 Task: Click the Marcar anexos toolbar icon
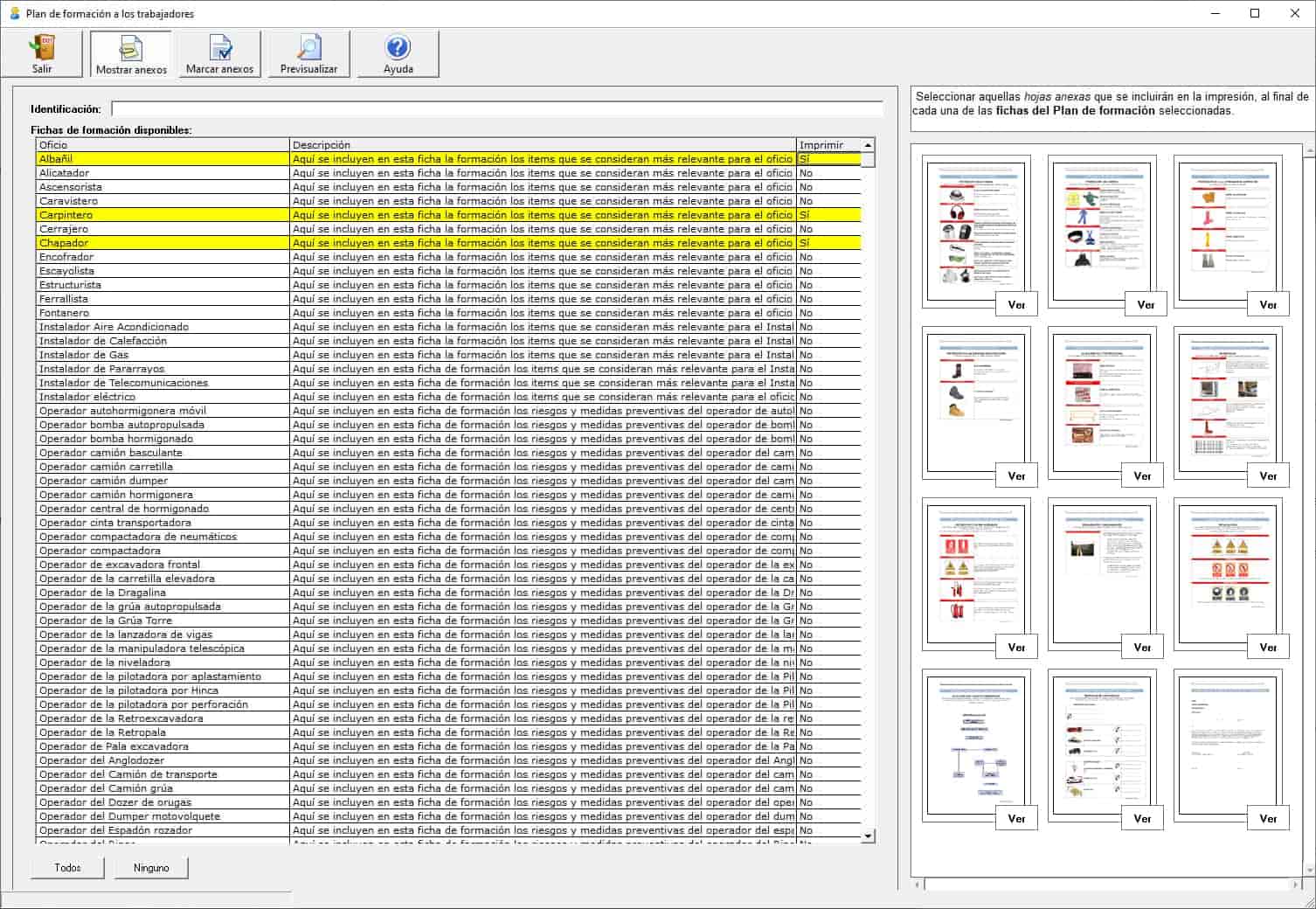(219, 54)
